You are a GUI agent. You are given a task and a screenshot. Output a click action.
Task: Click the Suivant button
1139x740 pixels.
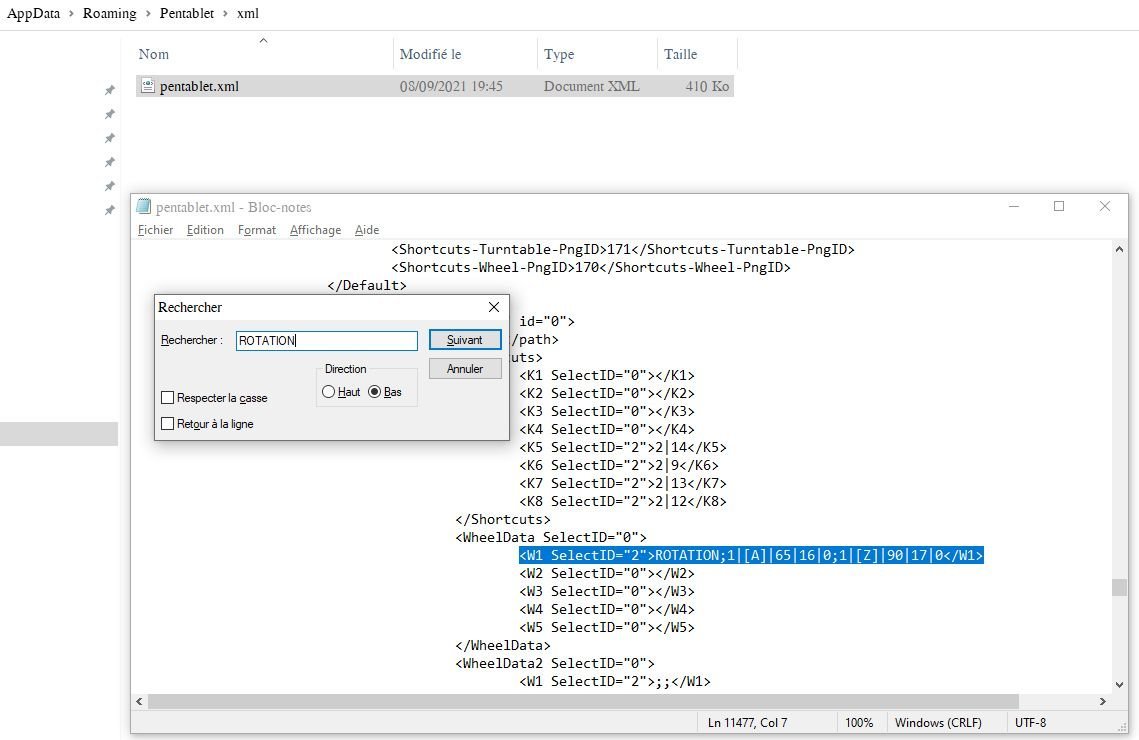tap(464, 340)
